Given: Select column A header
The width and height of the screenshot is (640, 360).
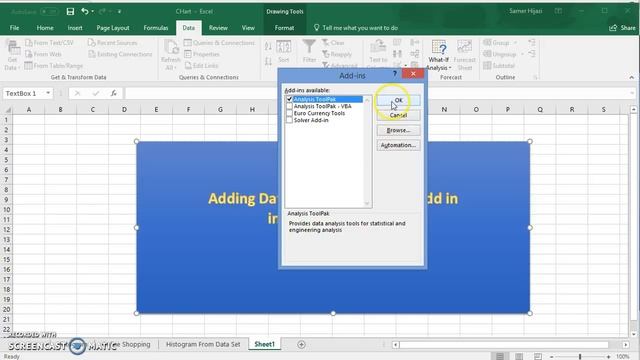Looking at the screenshot, I should click(x=29, y=109).
